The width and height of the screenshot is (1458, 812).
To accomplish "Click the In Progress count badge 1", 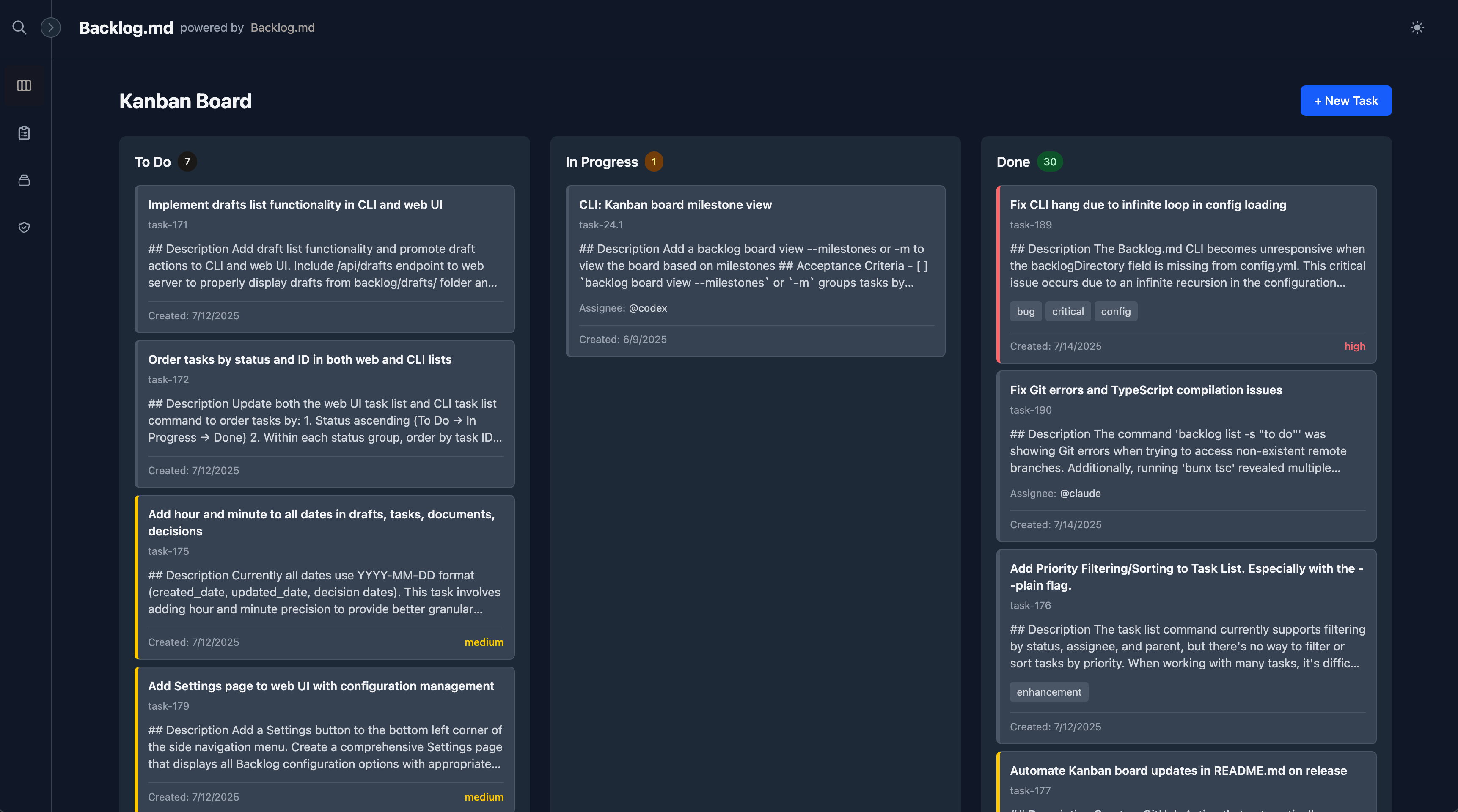I will (654, 162).
